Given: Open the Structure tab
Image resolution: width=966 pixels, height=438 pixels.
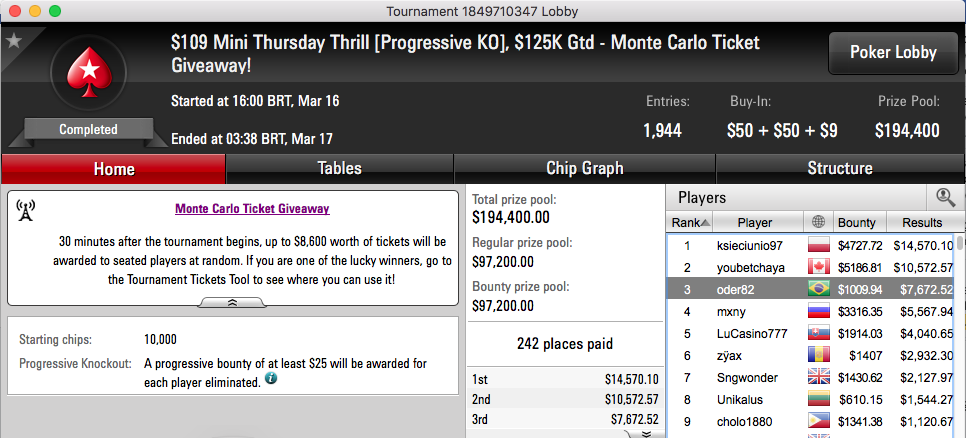Looking at the screenshot, I should click(x=840, y=168).
